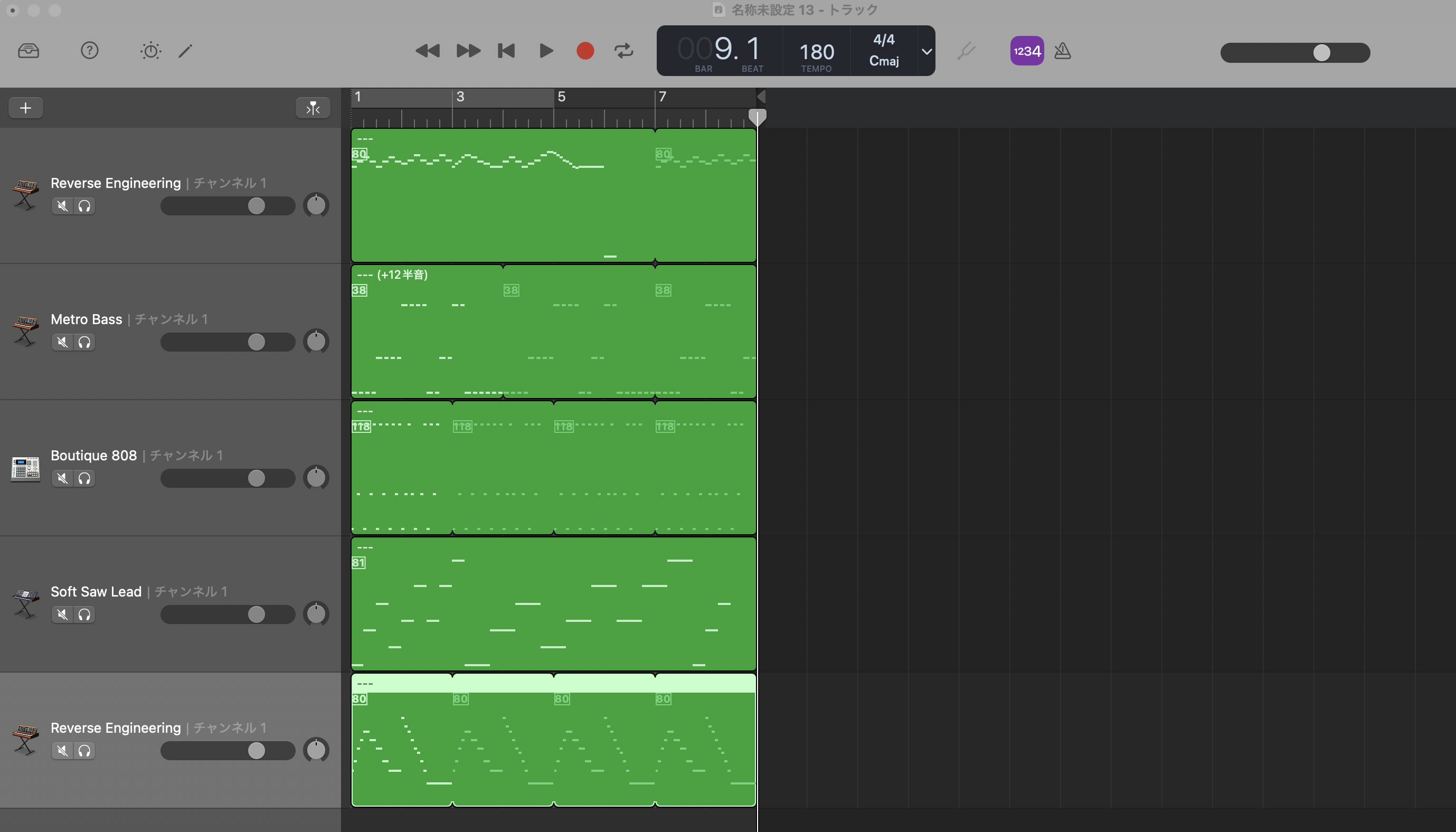Toggle the cycle loop mode
Screen dimensions: 1456x832
tap(623, 51)
